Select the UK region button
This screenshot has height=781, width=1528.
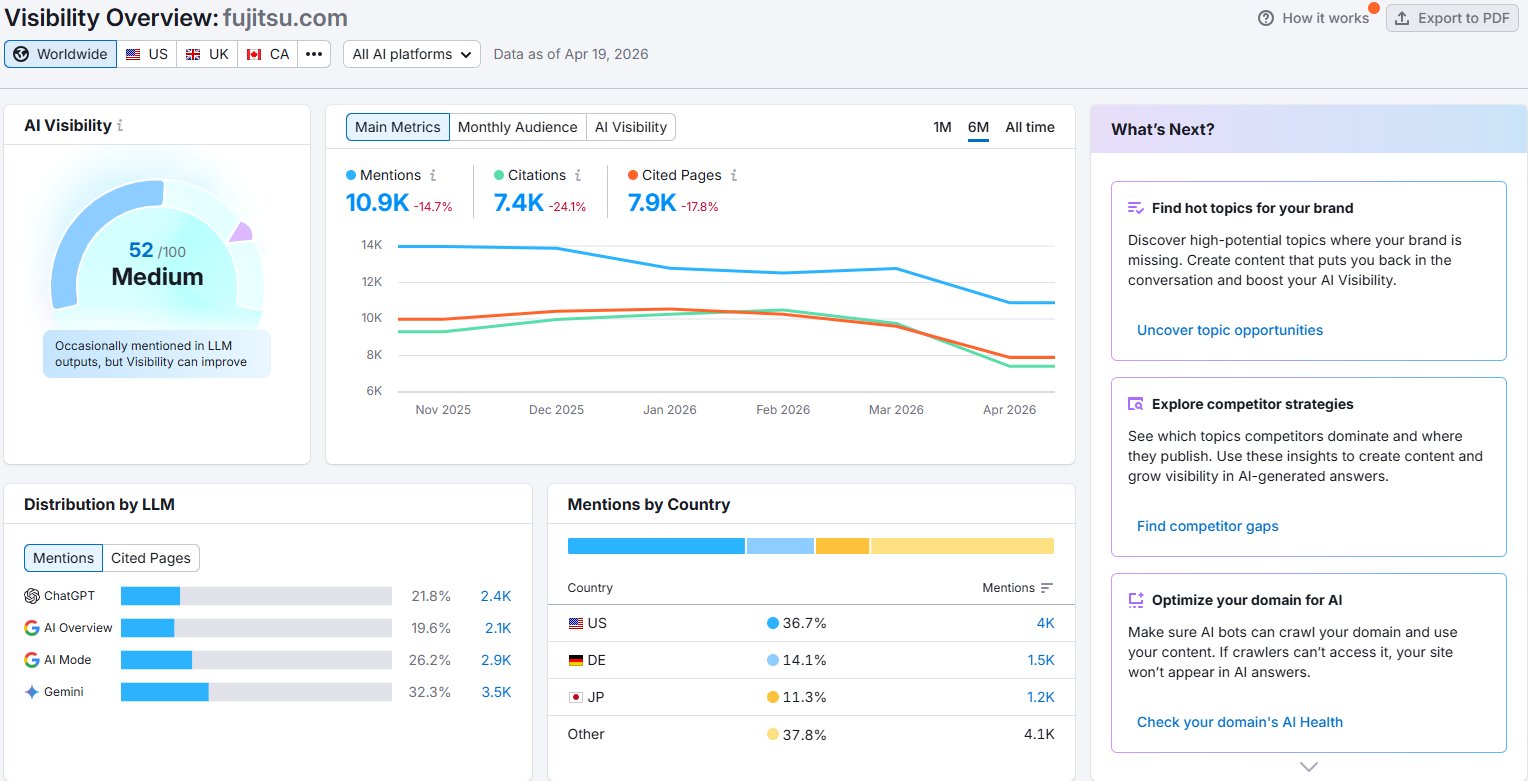(207, 54)
